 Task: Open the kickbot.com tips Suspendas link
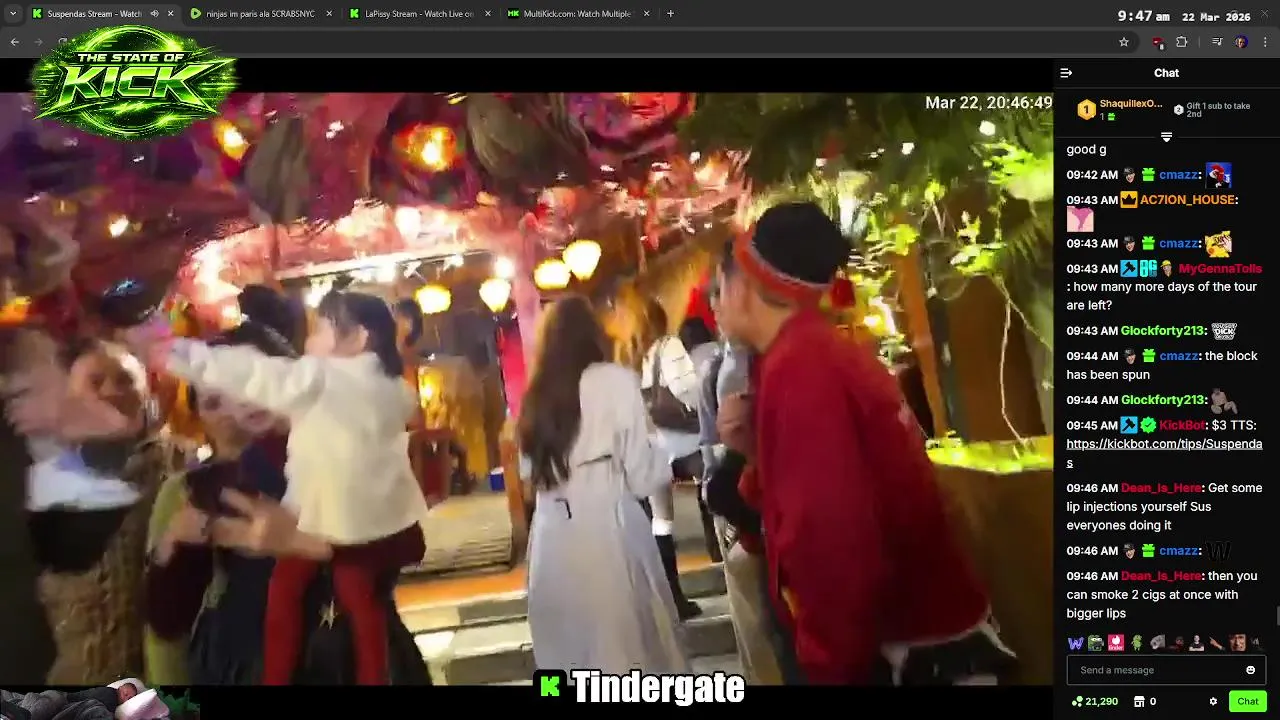tap(1164, 453)
